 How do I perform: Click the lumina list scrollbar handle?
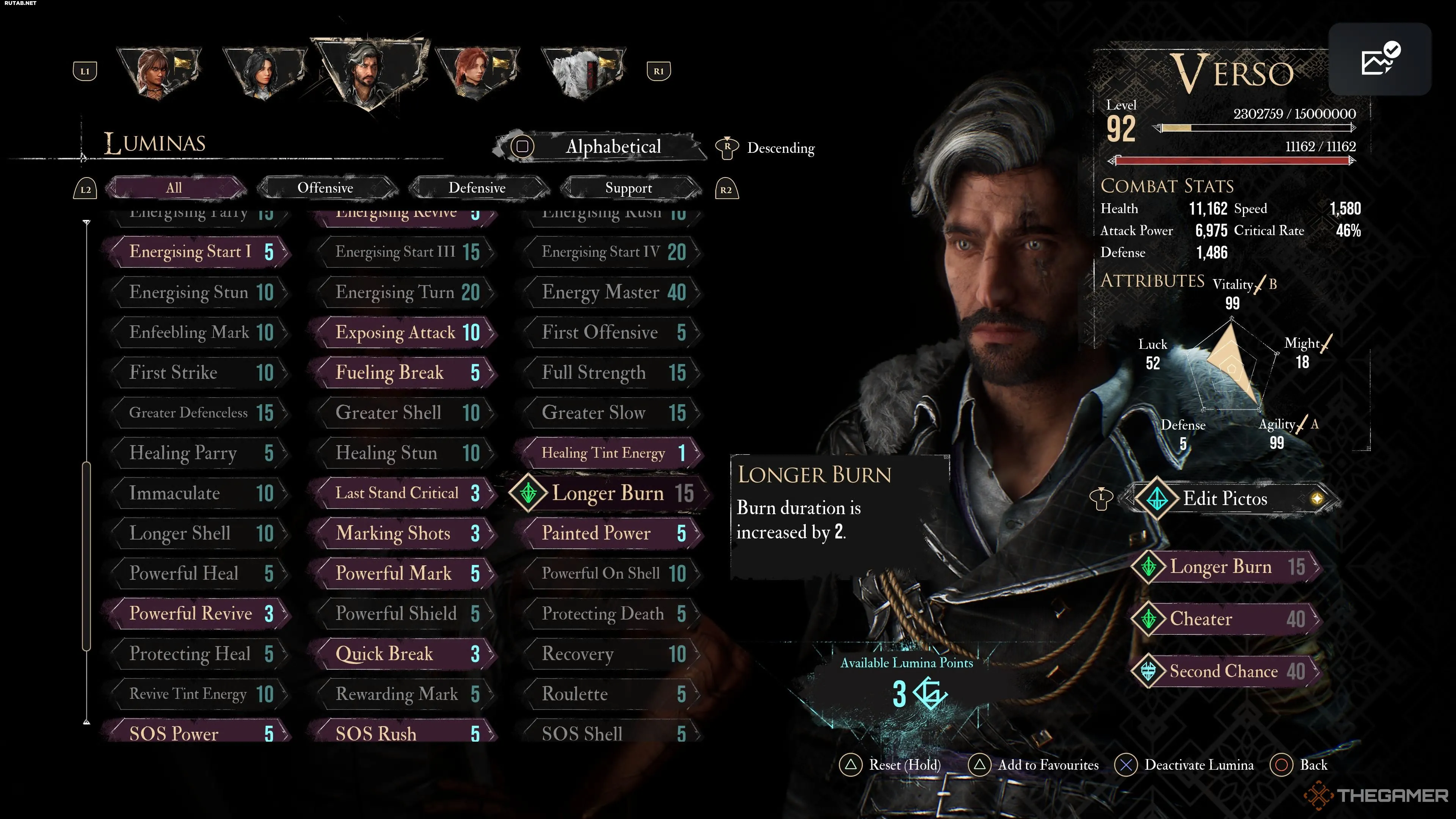[x=86, y=556]
